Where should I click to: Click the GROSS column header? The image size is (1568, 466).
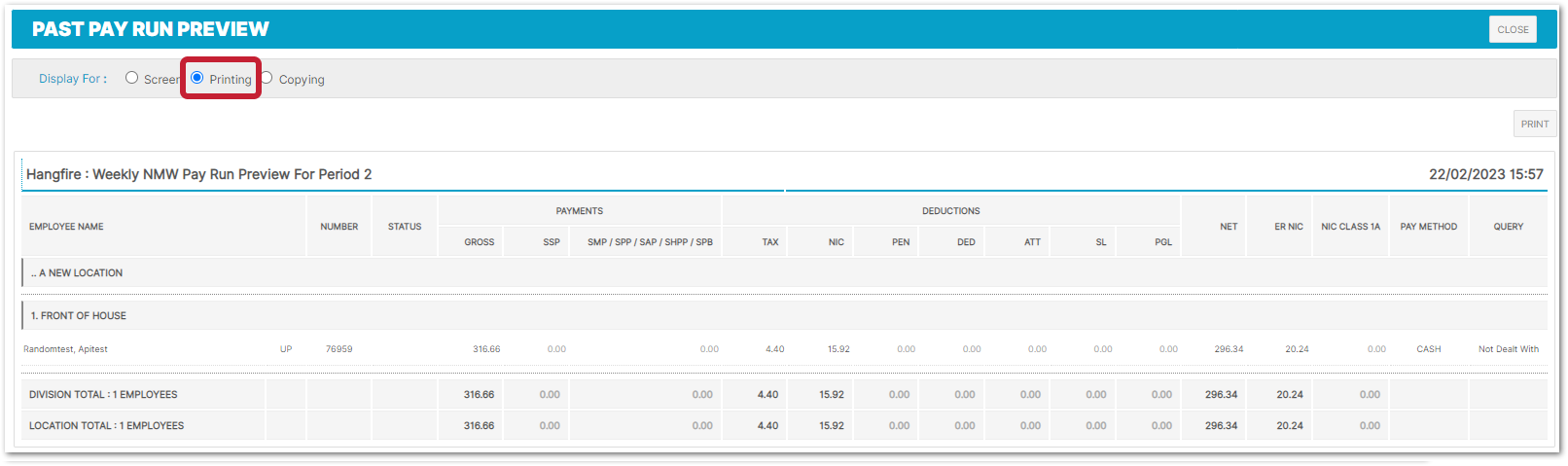479,242
